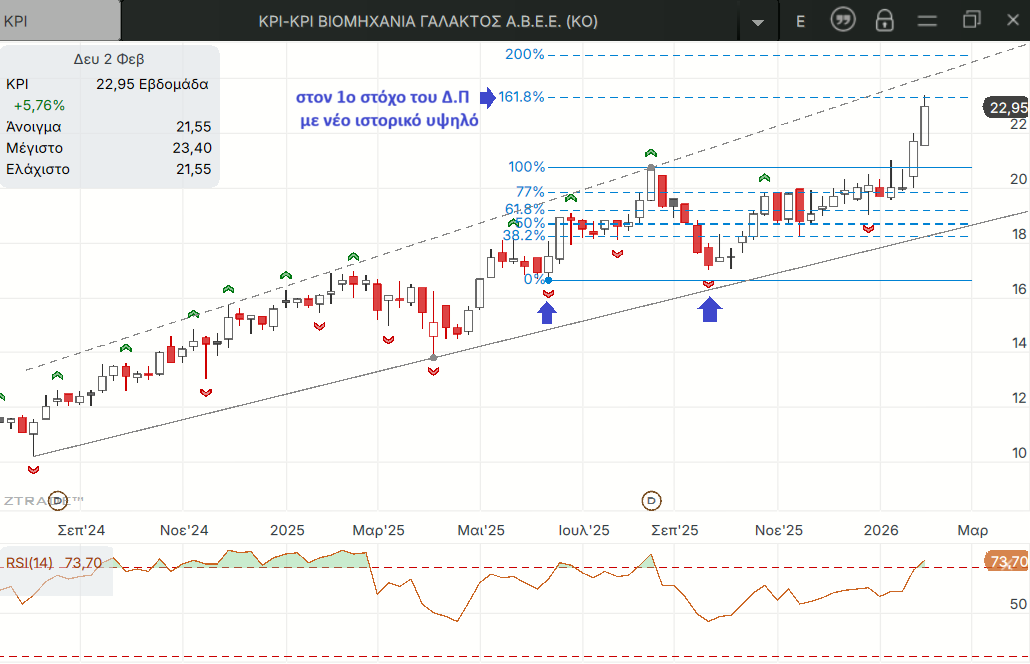Open the symbol dropdown arrow
Image resolution: width=1030 pixels, height=664 pixels.
tap(758, 21)
